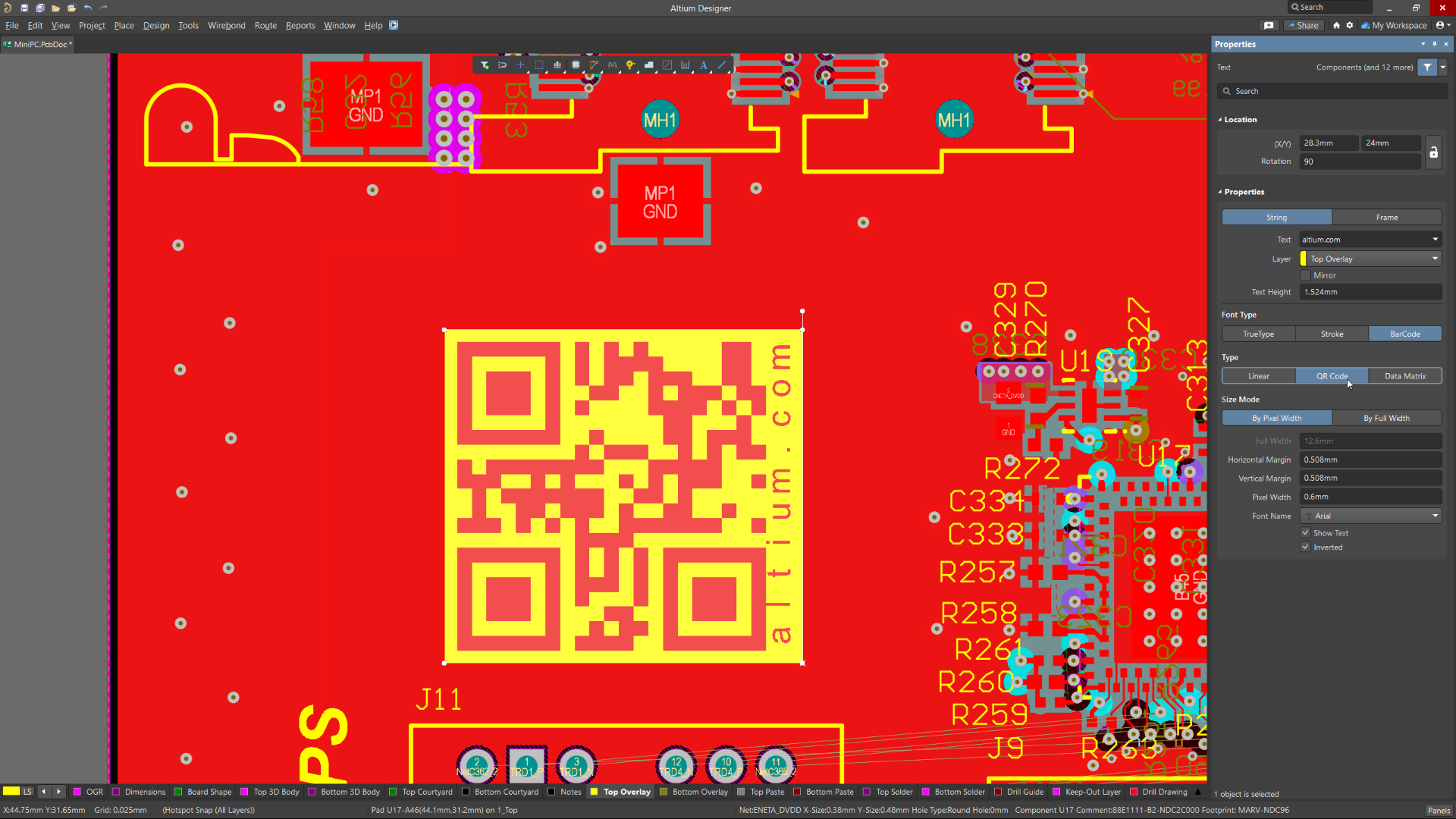Pin the Properties panel

[1435, 44]
